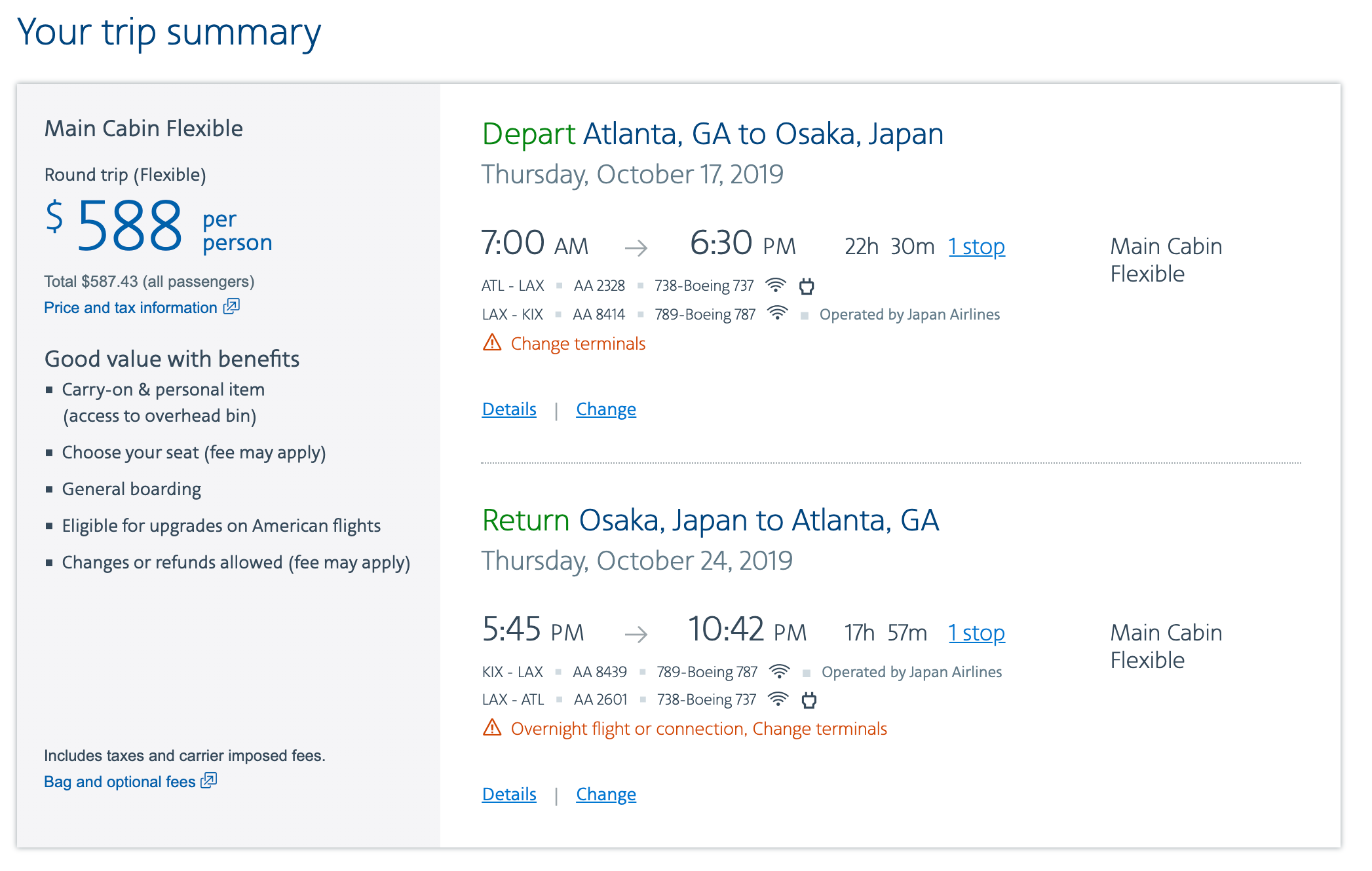Viewport: 1372px width, 871px height.
Task: Click external-link icon next to Price and tax information
Action: (x=231, y=306)
